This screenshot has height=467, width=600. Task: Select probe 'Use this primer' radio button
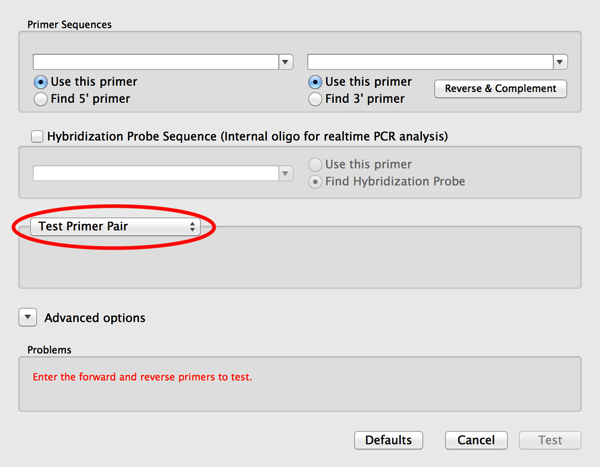(316, 165)
